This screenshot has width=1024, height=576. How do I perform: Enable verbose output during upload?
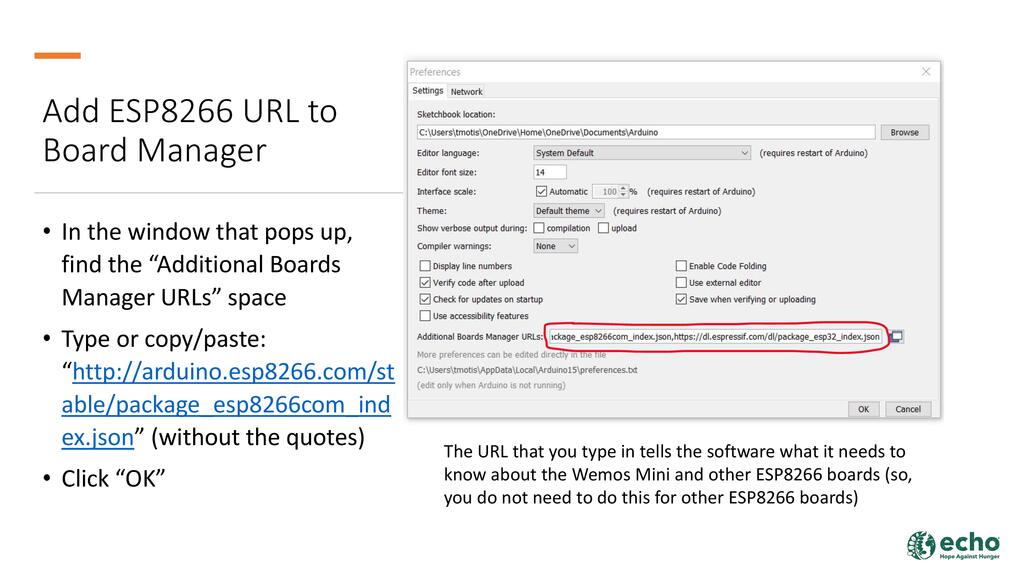tap(603, 228)
